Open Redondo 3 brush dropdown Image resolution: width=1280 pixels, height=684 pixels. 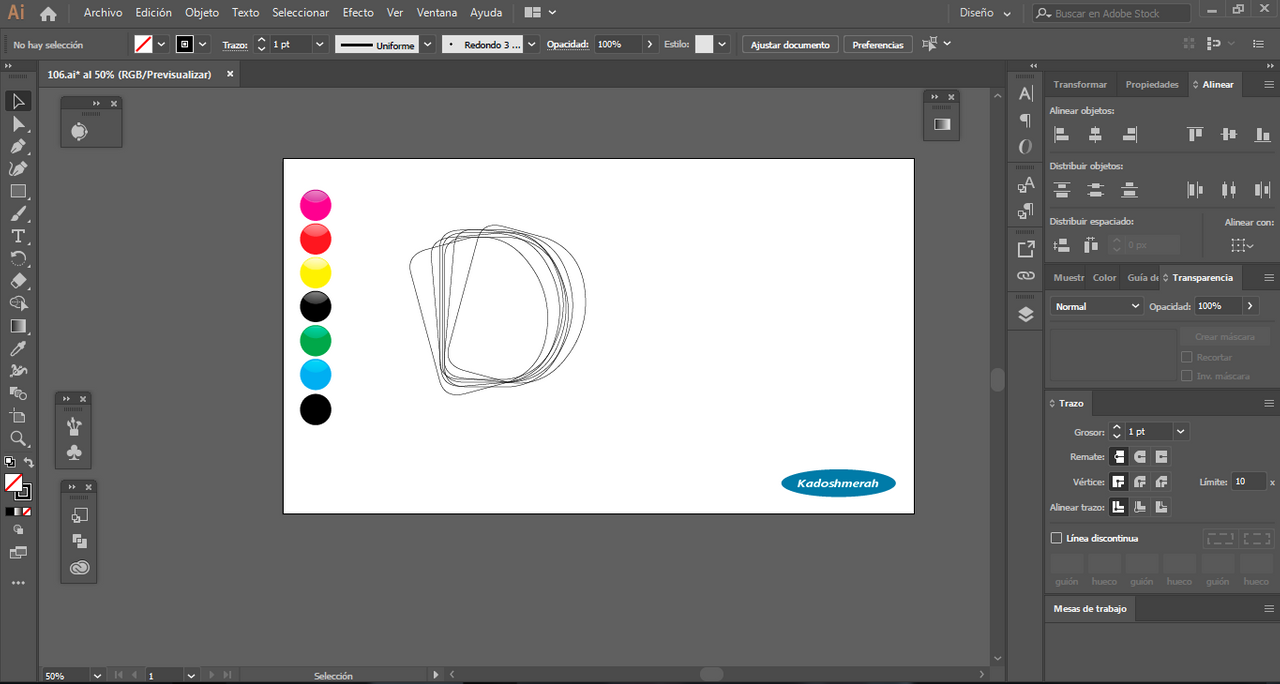pyautogui.click(x=532, y=45)
